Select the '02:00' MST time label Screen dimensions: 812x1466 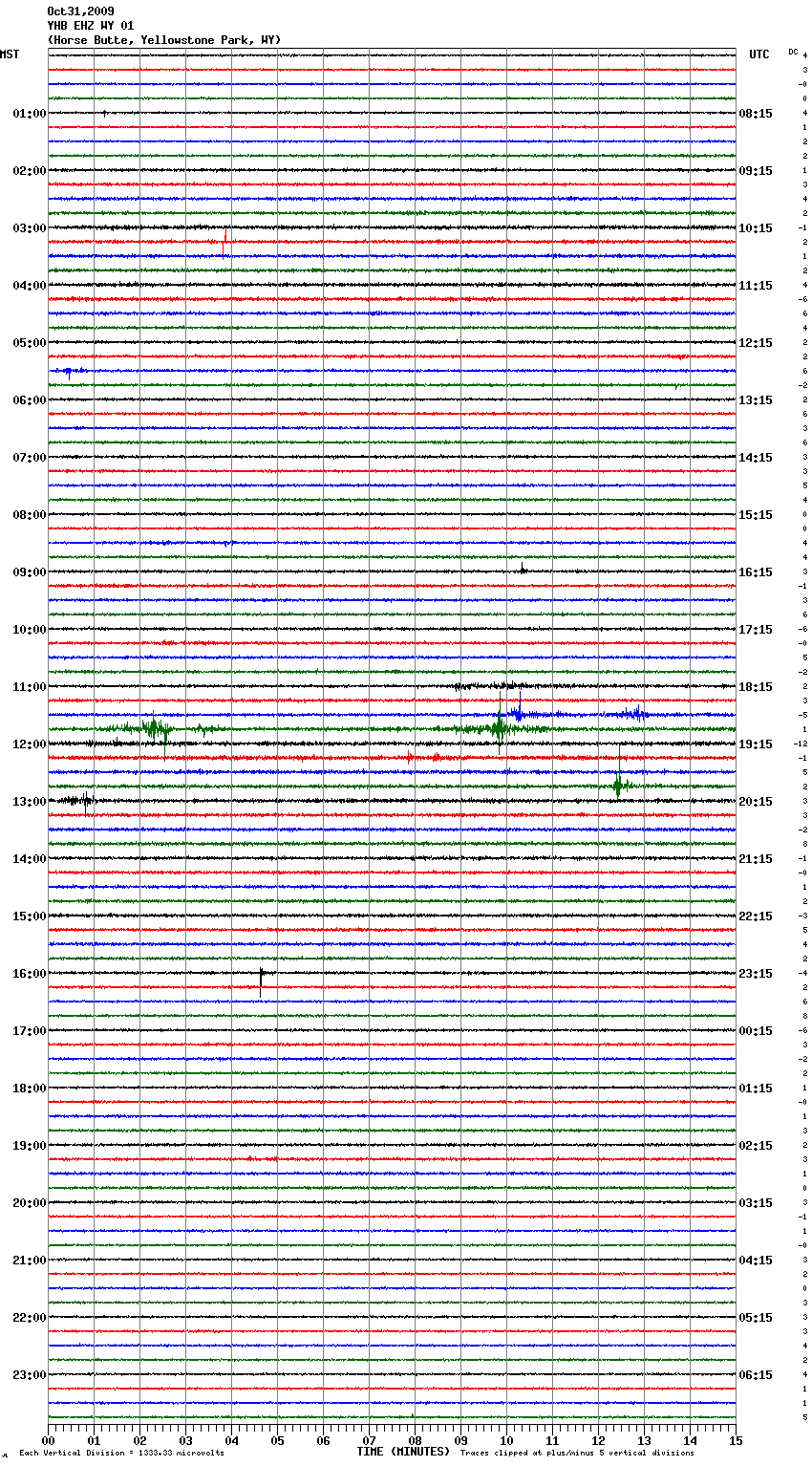(x=30, y=171)
